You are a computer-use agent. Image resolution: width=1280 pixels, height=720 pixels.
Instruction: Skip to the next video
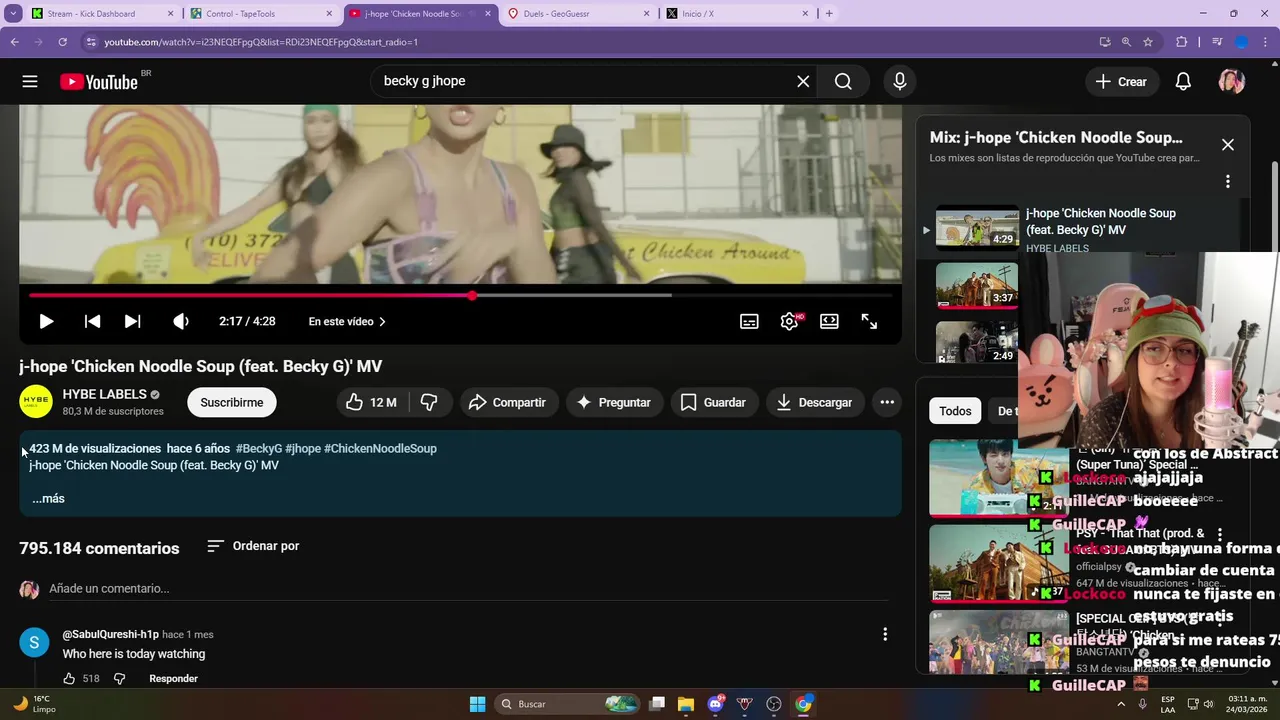(132, 321)
